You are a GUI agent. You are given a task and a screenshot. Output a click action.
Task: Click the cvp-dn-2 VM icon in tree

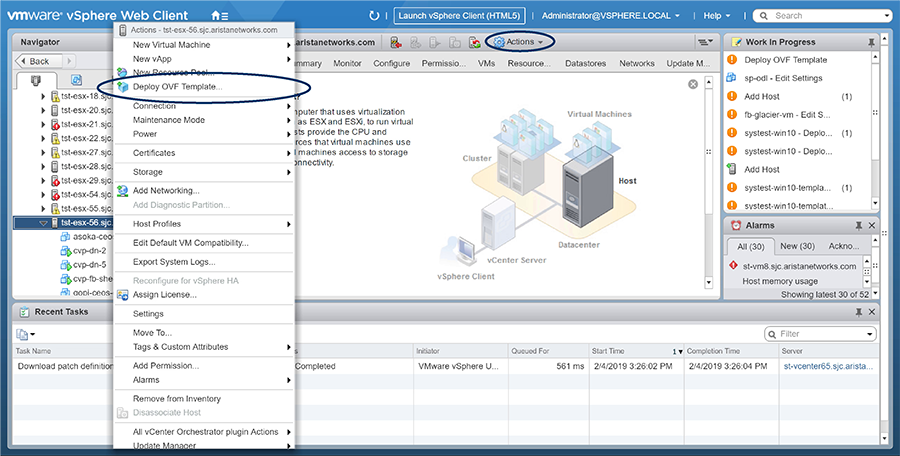point(65,251)
